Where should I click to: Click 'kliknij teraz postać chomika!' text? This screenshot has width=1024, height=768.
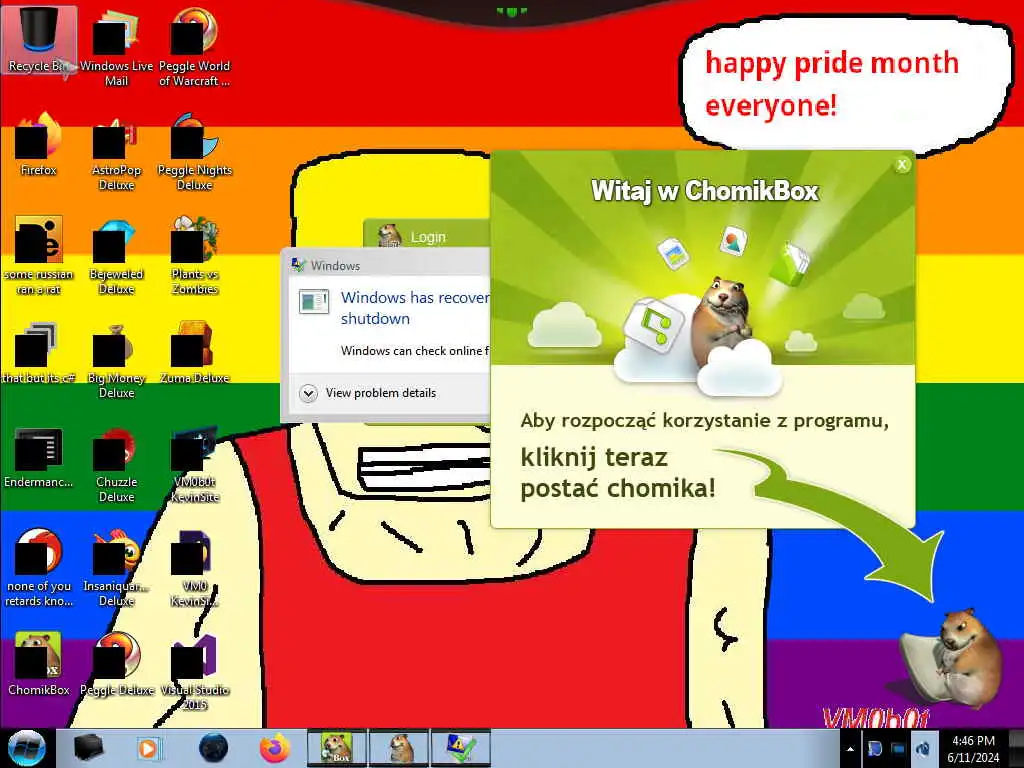tap(618, 473)
